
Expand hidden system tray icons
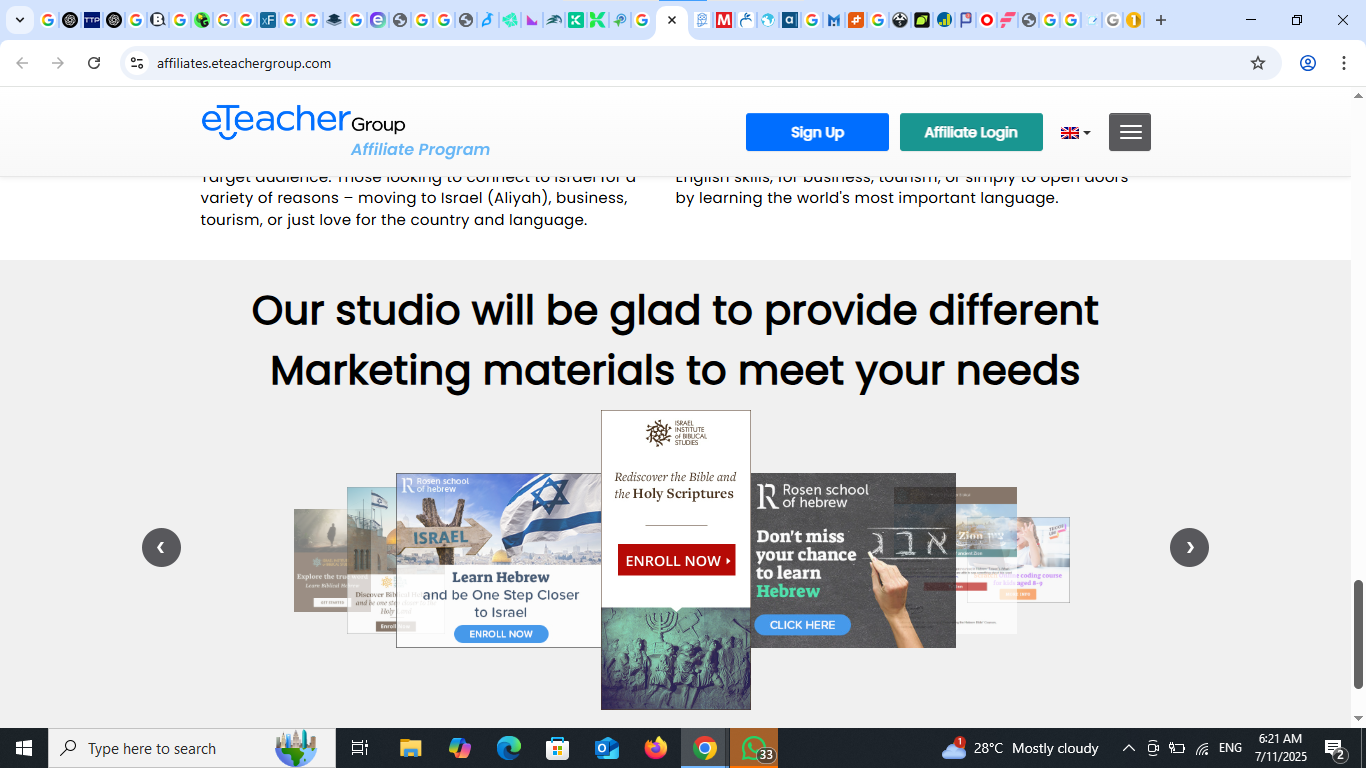pos(1129,748)
